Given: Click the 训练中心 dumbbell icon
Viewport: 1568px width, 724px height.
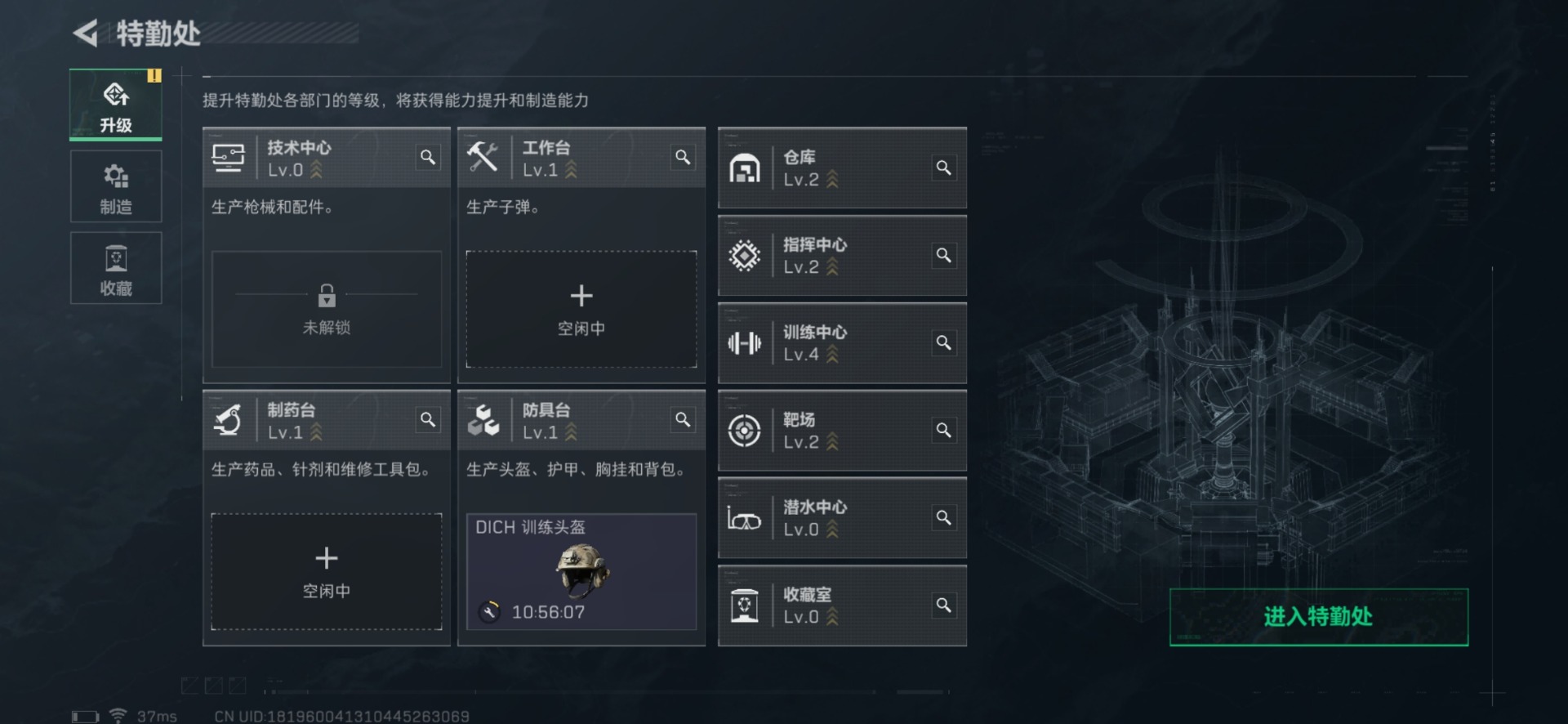Looking at the screenshot, I should 744,343.
